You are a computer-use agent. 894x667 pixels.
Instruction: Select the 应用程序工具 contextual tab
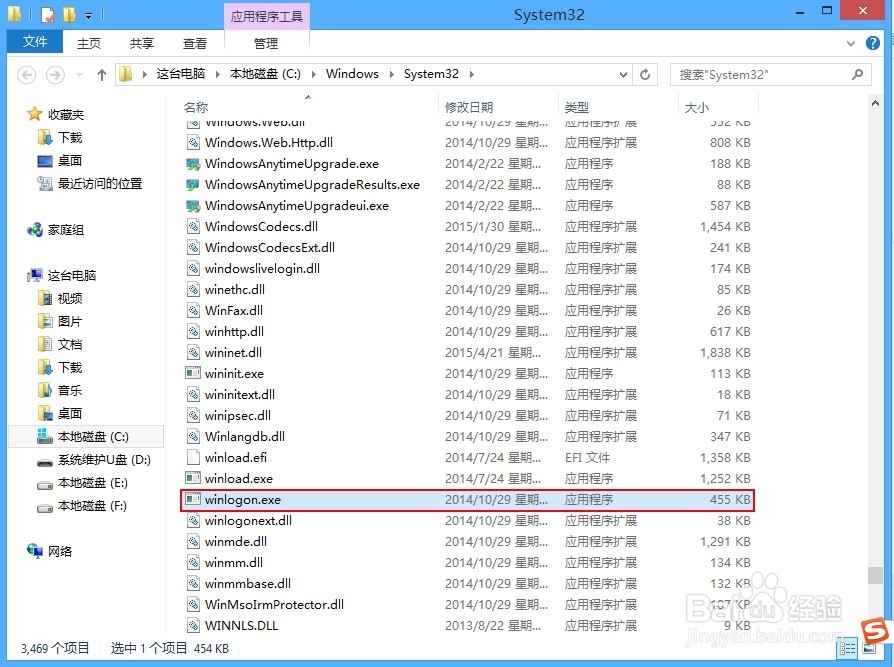pos(266,17)
